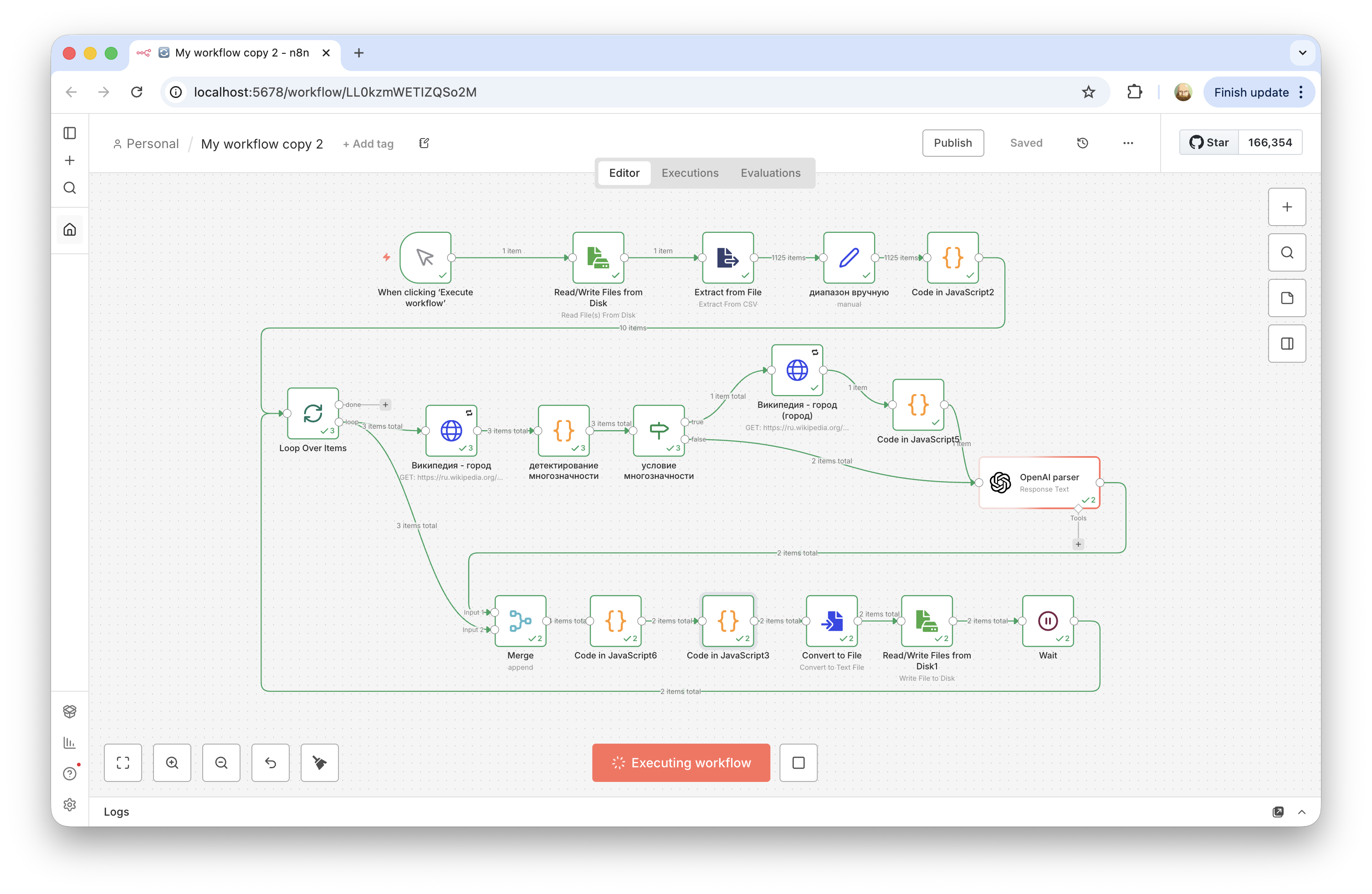Viewport: 1372px width, 894px height.
Task: Click the Wait node pause icon
Action: pos(1047,621)
